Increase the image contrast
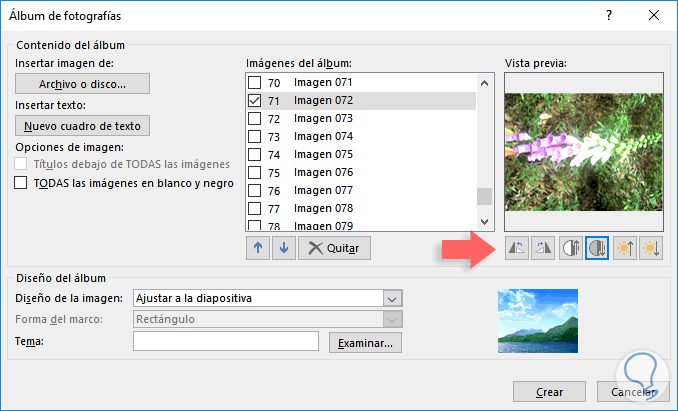The height and width of the screenshot is (411, 678). [x=571, y=248]
